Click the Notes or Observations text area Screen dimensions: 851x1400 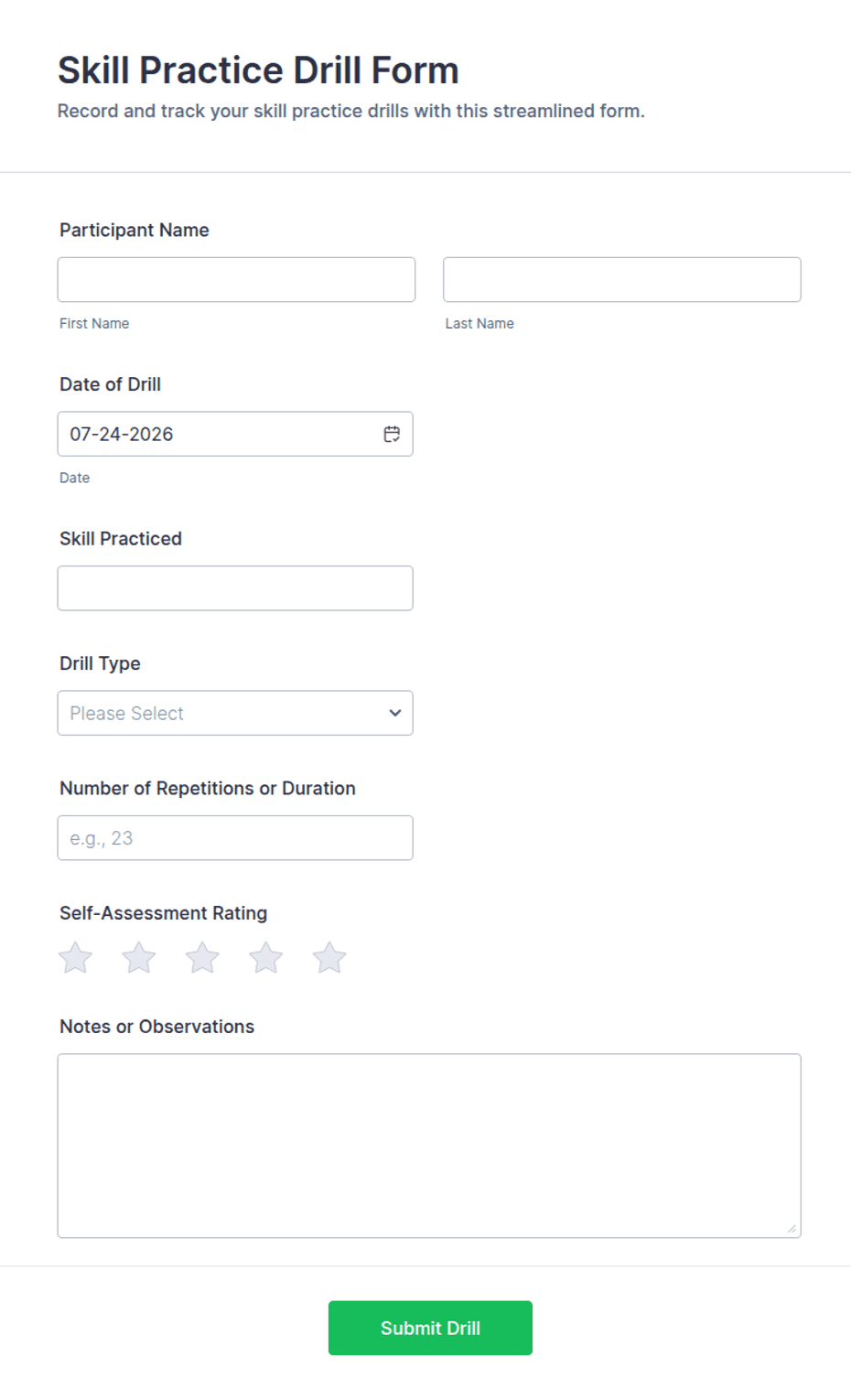point(429,1146)
